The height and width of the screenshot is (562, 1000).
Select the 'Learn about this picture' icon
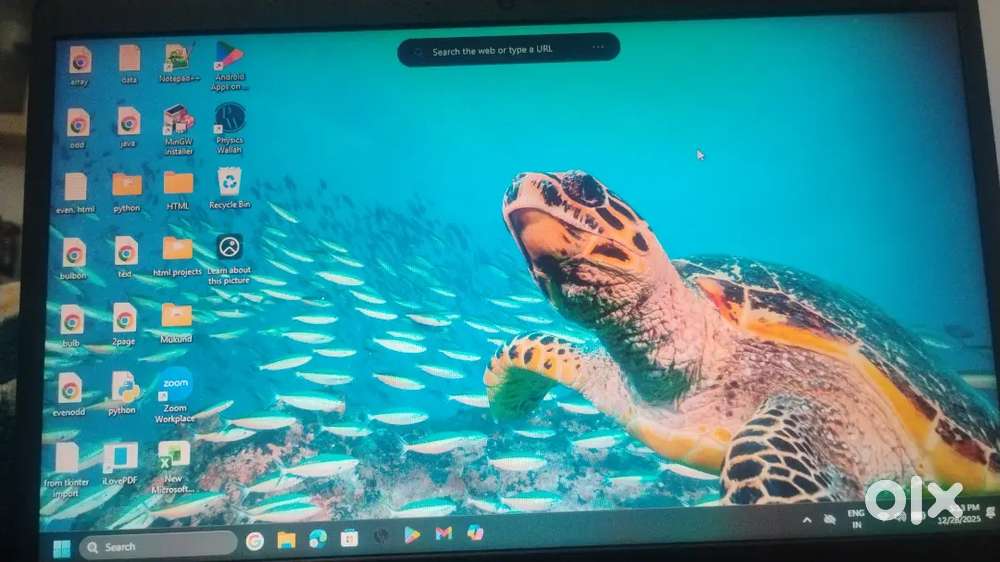pos(229,250)
